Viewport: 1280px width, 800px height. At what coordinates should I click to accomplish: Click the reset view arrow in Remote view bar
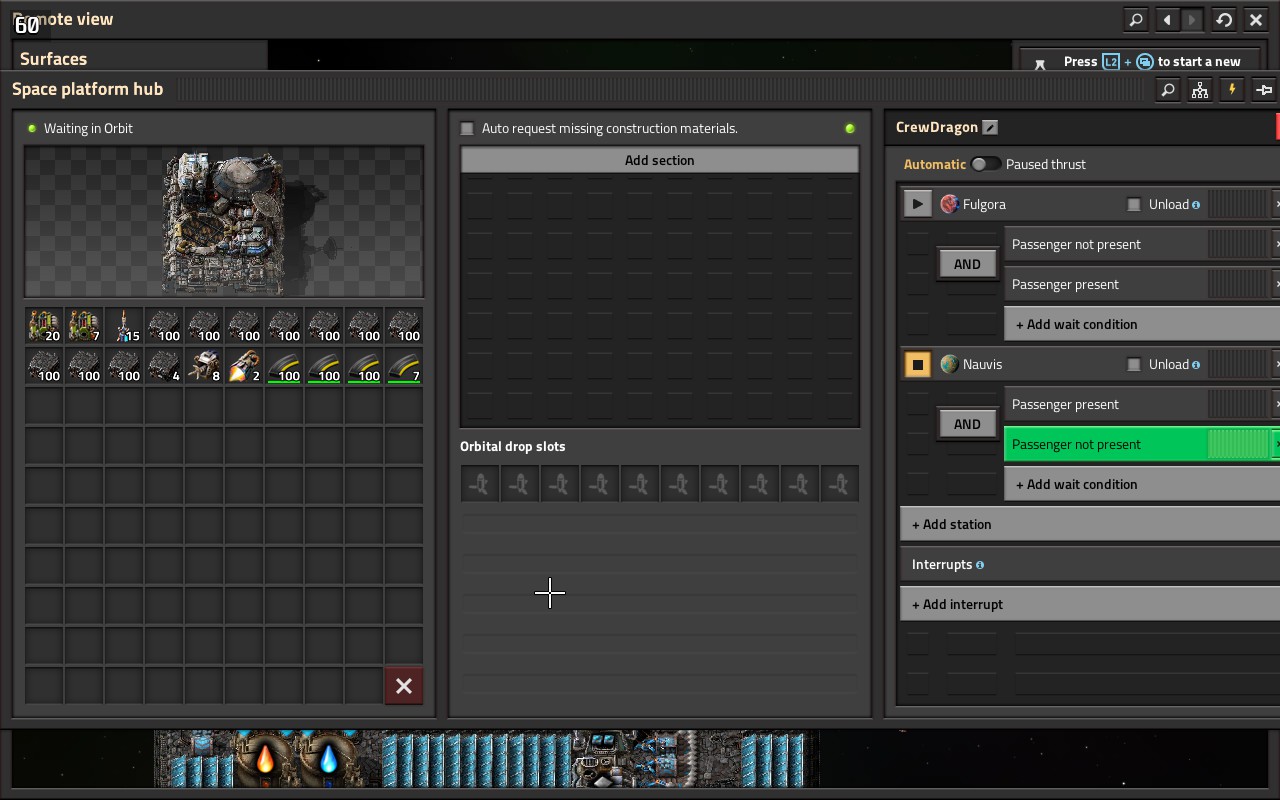coord(1224,19)
